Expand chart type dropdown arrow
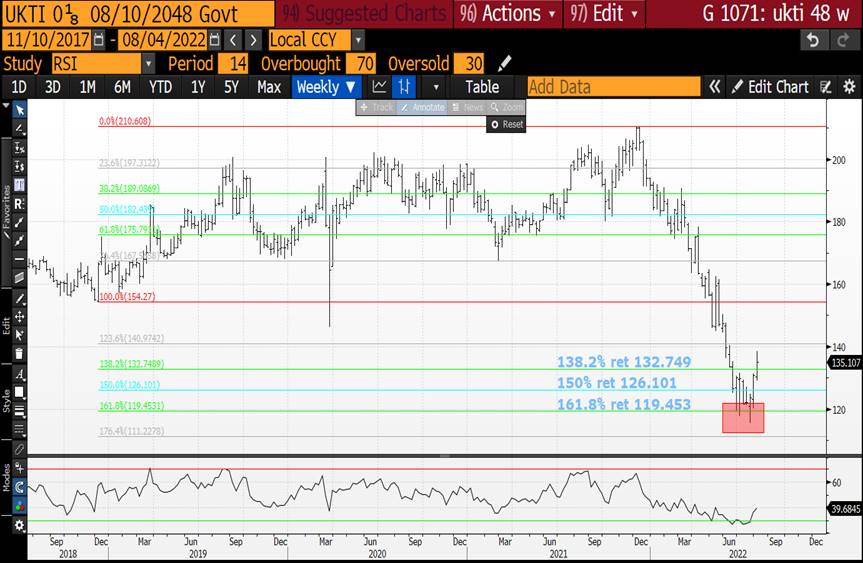This screenshot has width=863, height=563. point(436,87)
